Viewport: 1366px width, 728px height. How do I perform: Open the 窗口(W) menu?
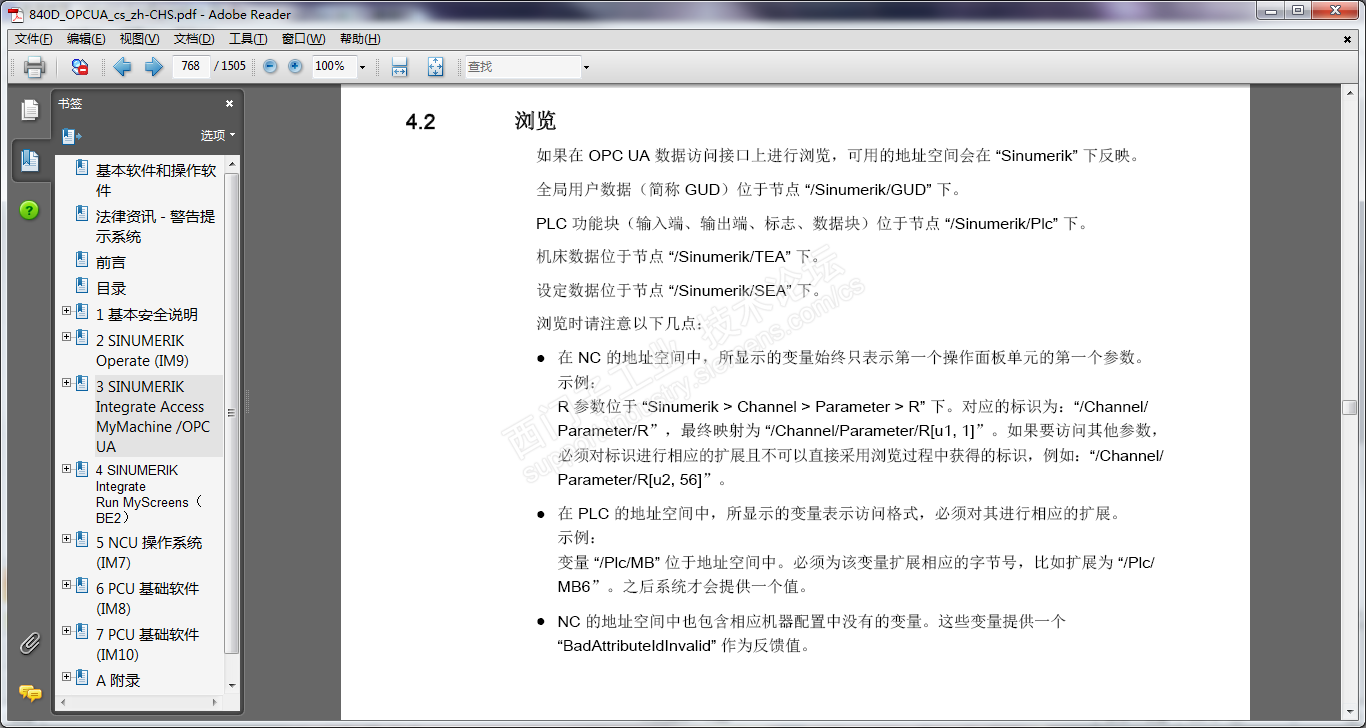coord(303,39)
